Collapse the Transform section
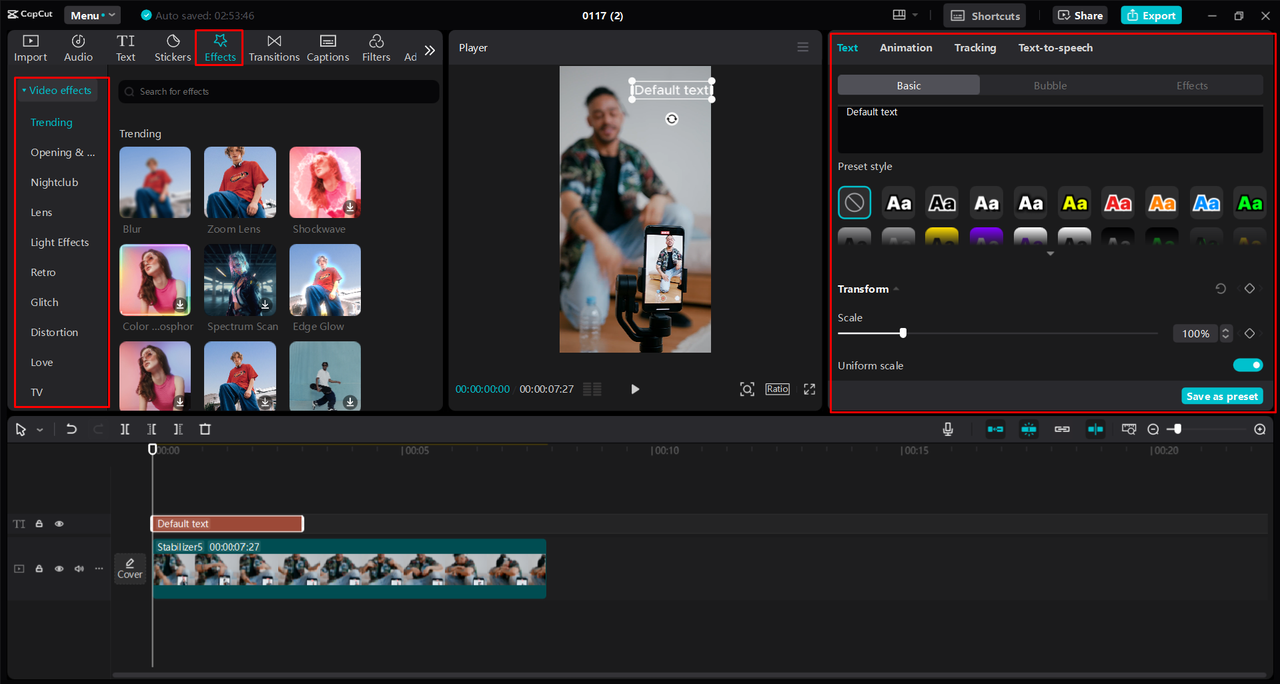 pyautogui.click(x=896, y=289)
